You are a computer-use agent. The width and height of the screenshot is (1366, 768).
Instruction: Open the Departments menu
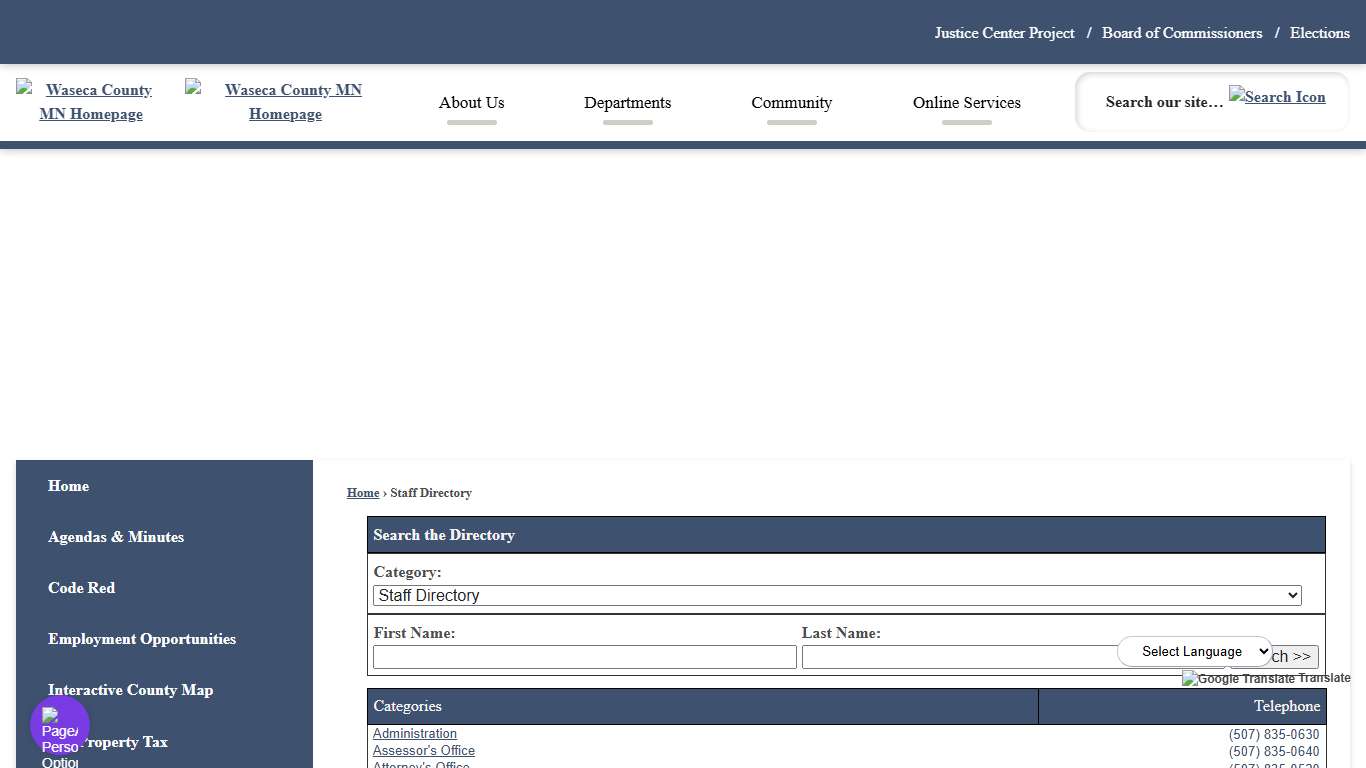[627, 103]
